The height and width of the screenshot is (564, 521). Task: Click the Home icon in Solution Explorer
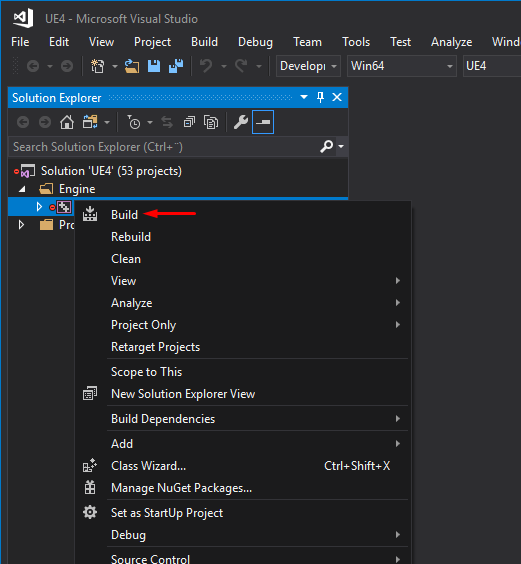[67, 122]
